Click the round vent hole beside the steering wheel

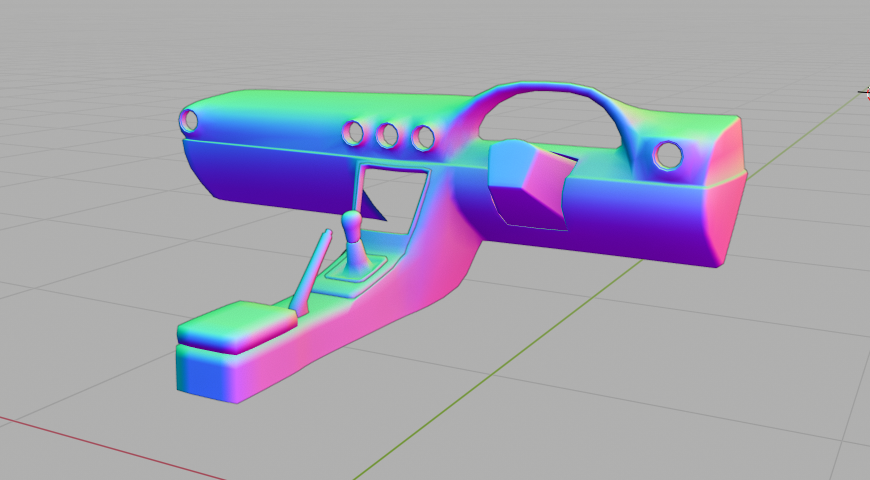tap(667, 156)
